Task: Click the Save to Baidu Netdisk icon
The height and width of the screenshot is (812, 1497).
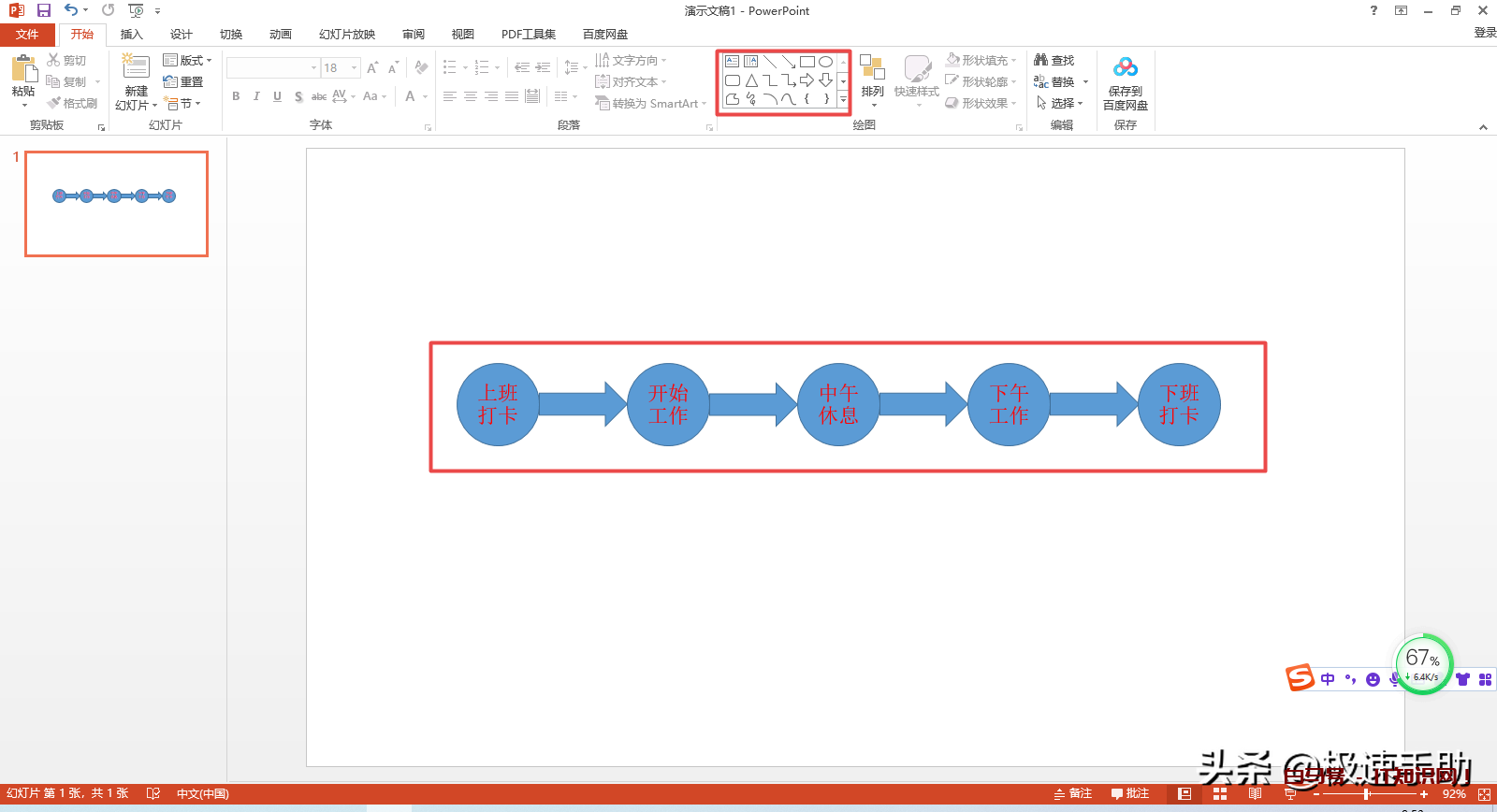Action: (x=1125, y=69)
